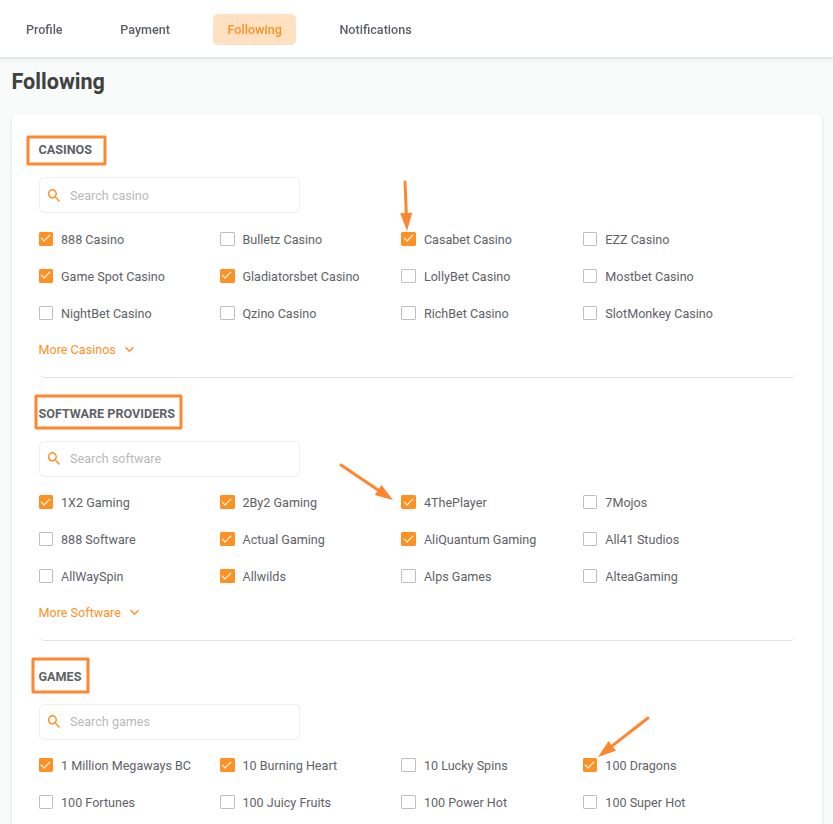Screen dimensions: 833x824
Task: Uncheck Game Spot Casino
Action: (46, 276)
